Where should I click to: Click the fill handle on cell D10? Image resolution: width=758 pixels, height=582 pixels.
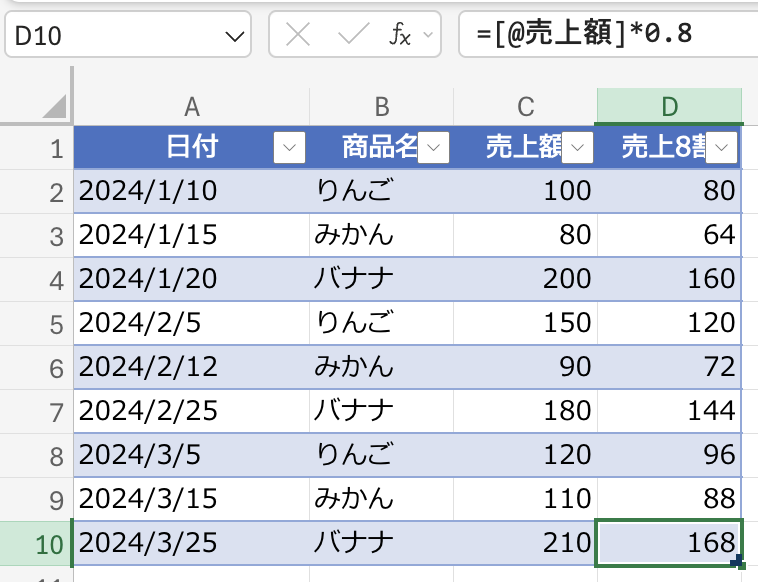point(738,564)
